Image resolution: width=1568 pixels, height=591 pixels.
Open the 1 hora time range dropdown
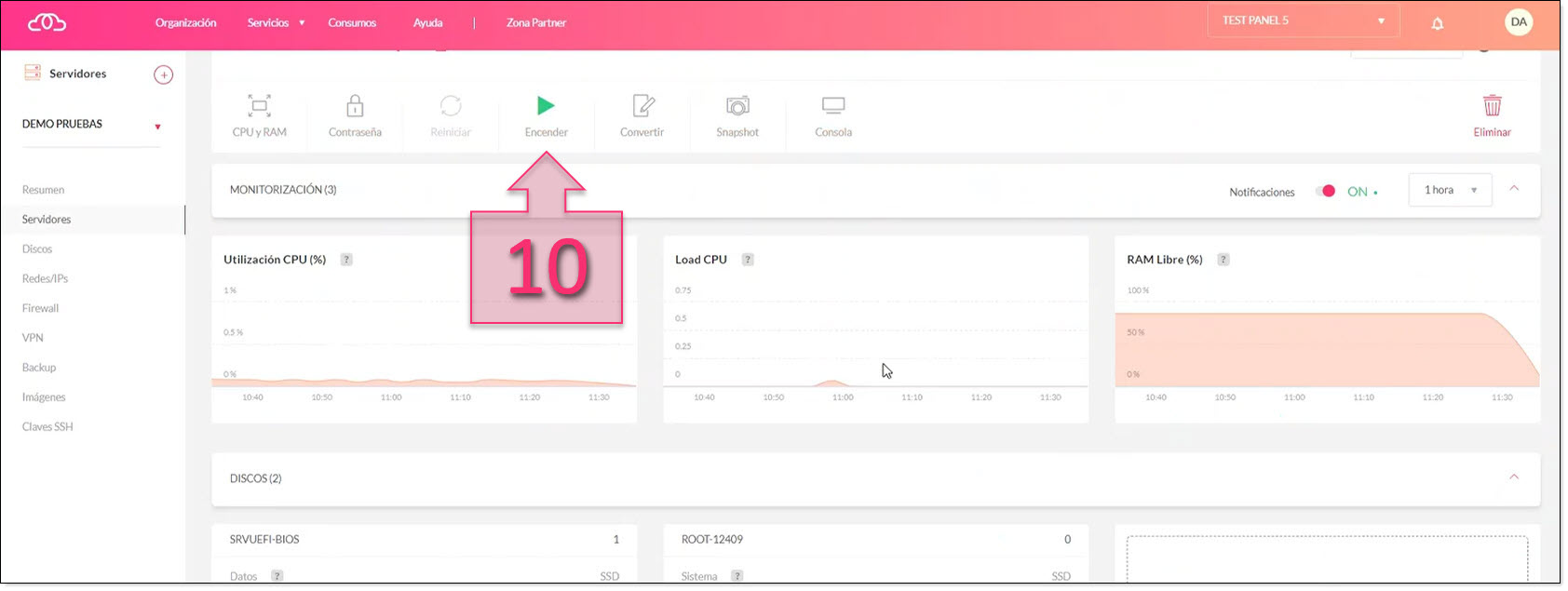point(1450,191)
